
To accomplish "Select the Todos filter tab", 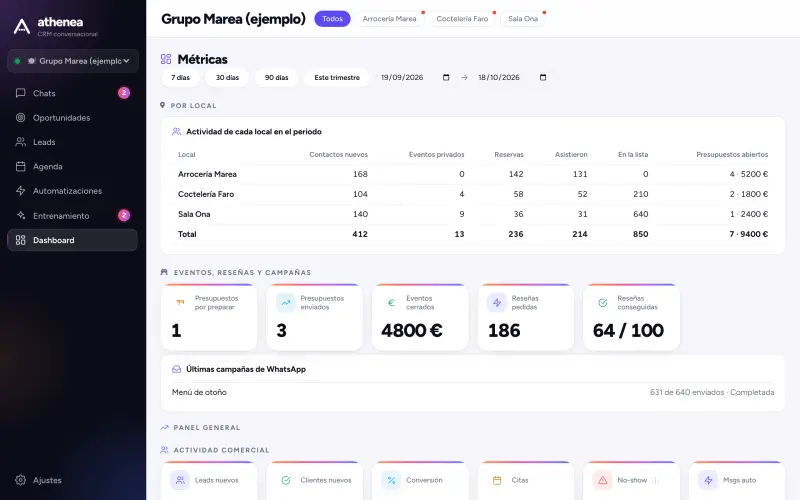I will tap(332, 18).
